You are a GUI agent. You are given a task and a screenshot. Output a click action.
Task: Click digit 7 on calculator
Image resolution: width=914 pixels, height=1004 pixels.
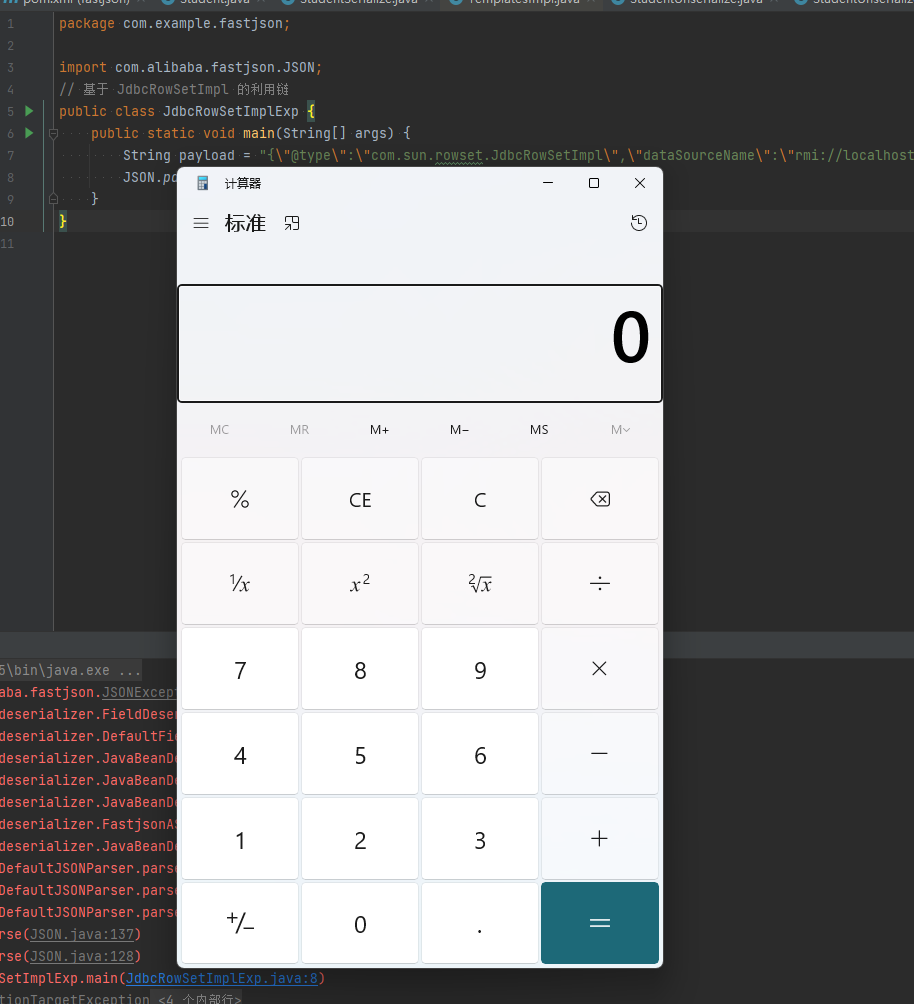pos(240,668)
